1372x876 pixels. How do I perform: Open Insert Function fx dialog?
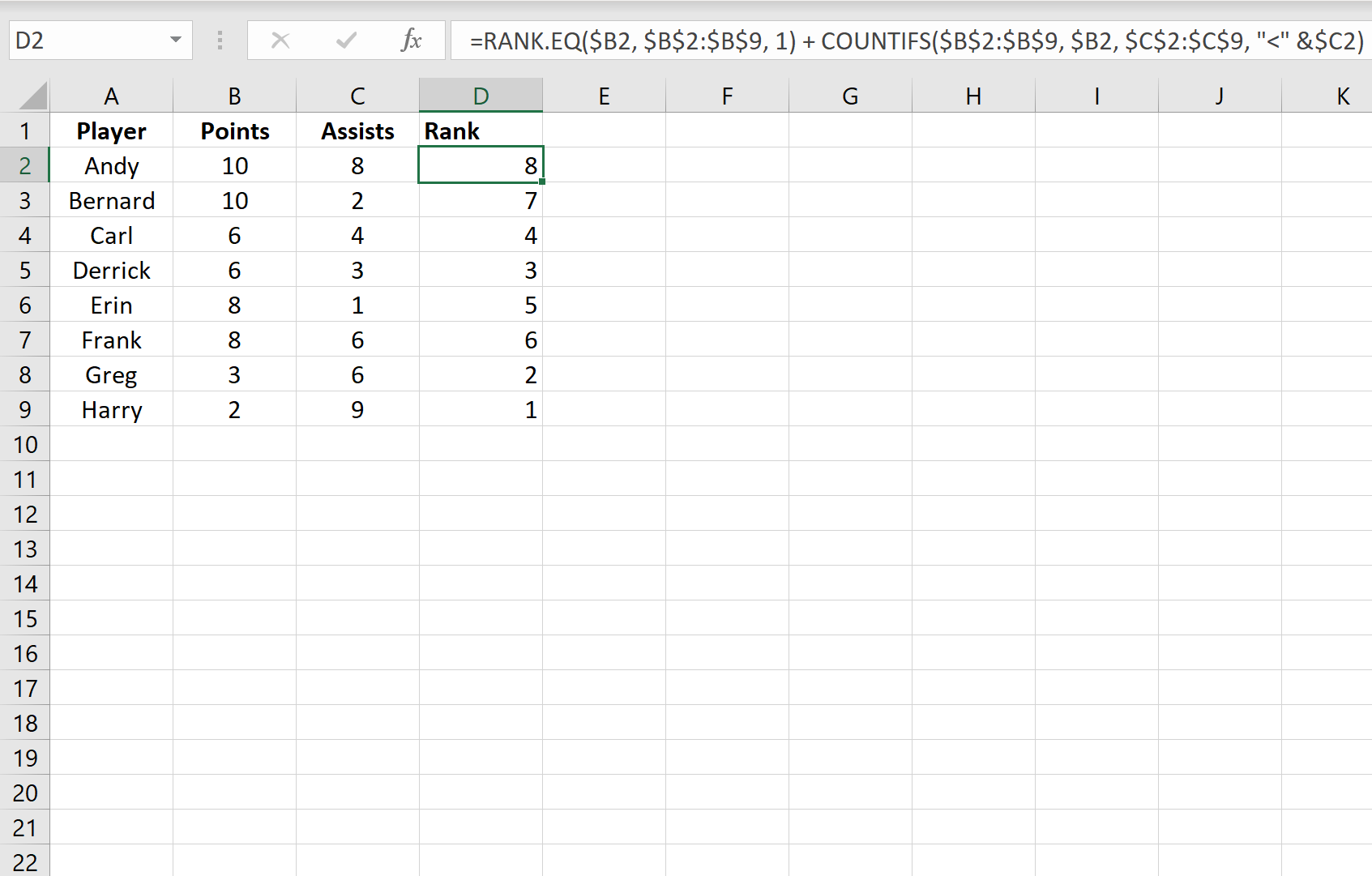[411, 40]
